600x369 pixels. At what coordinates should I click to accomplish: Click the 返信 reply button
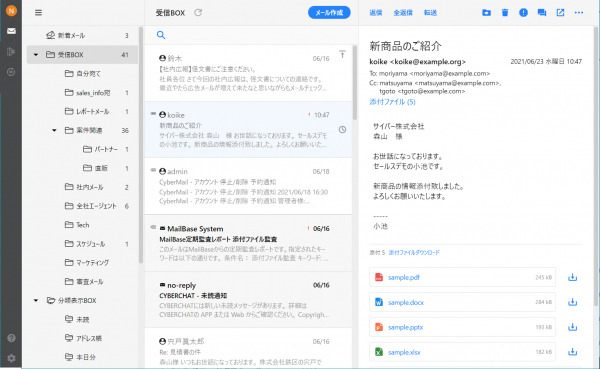click(376, 13)
